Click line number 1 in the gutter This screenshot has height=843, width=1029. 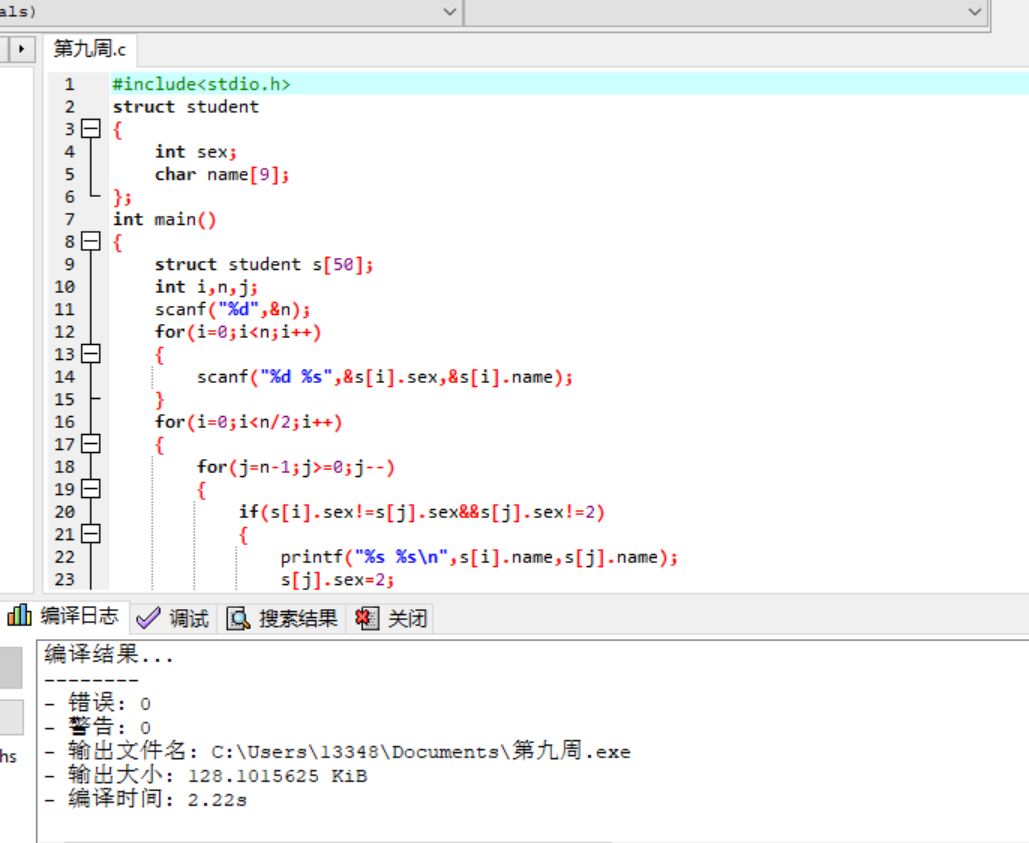click(x=70, y=84)
